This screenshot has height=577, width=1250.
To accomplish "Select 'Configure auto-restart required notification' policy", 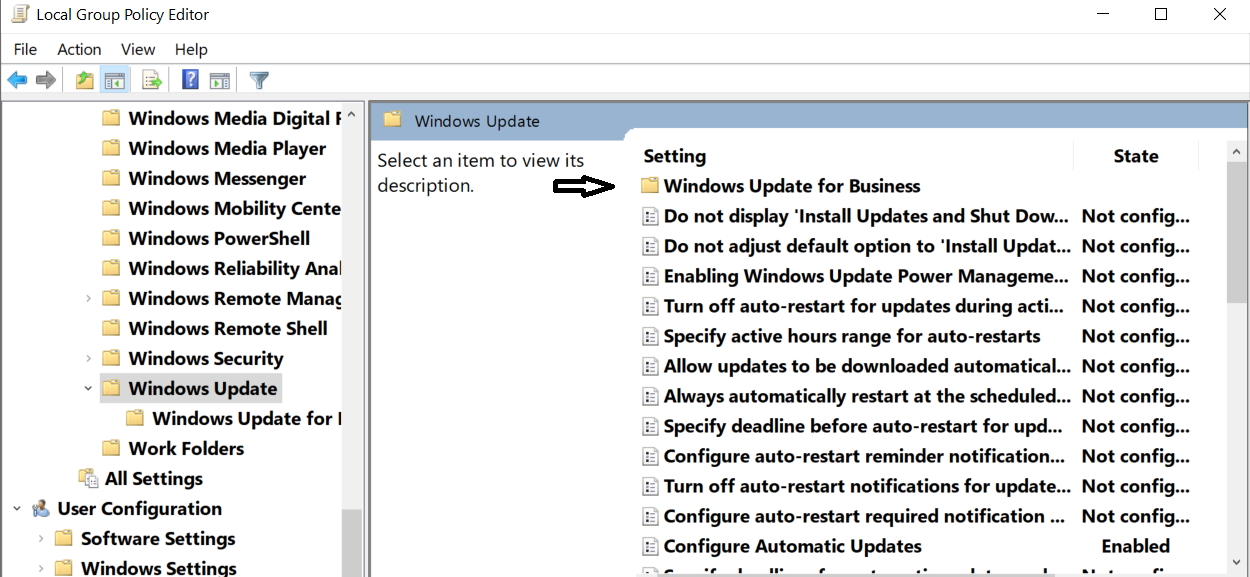I will (864, 516).
